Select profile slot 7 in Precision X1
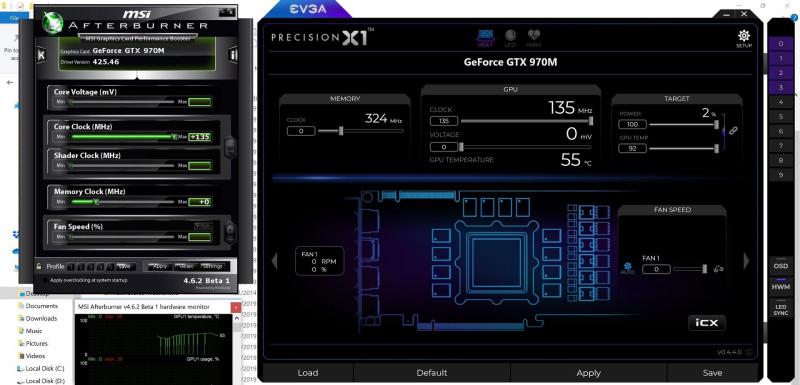800x385 pixels. coord(781,146)
